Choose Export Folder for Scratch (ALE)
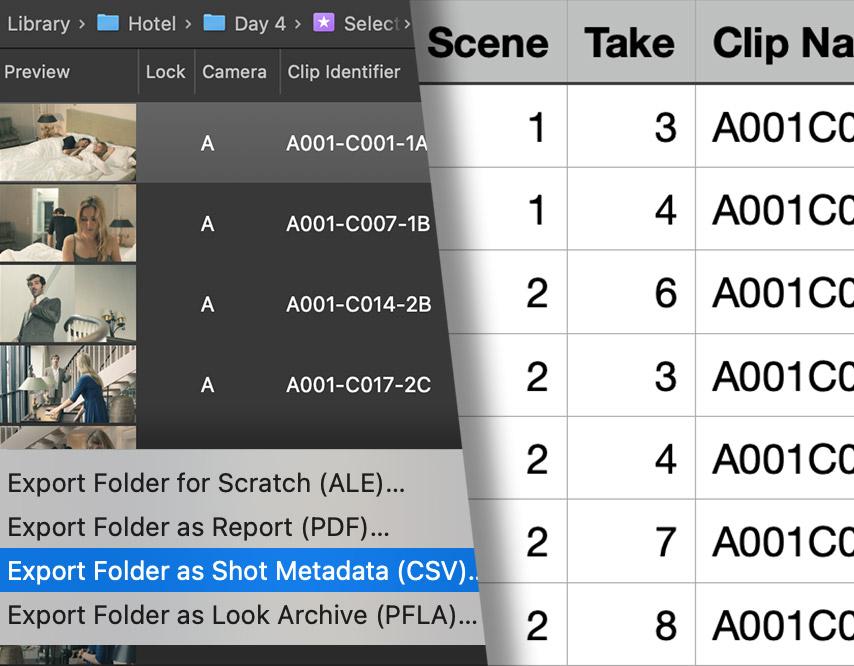The image size is (854, 666). tap(206, 483)
